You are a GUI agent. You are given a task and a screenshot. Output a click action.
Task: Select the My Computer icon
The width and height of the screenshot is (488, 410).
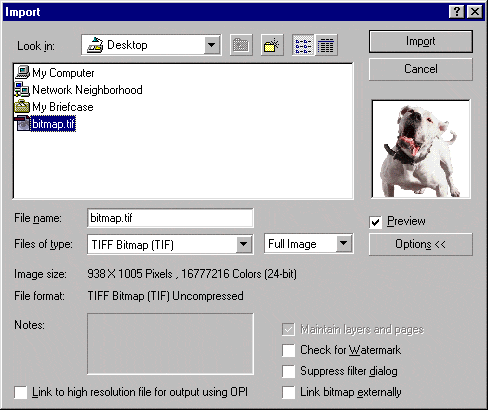pos(22,72)
